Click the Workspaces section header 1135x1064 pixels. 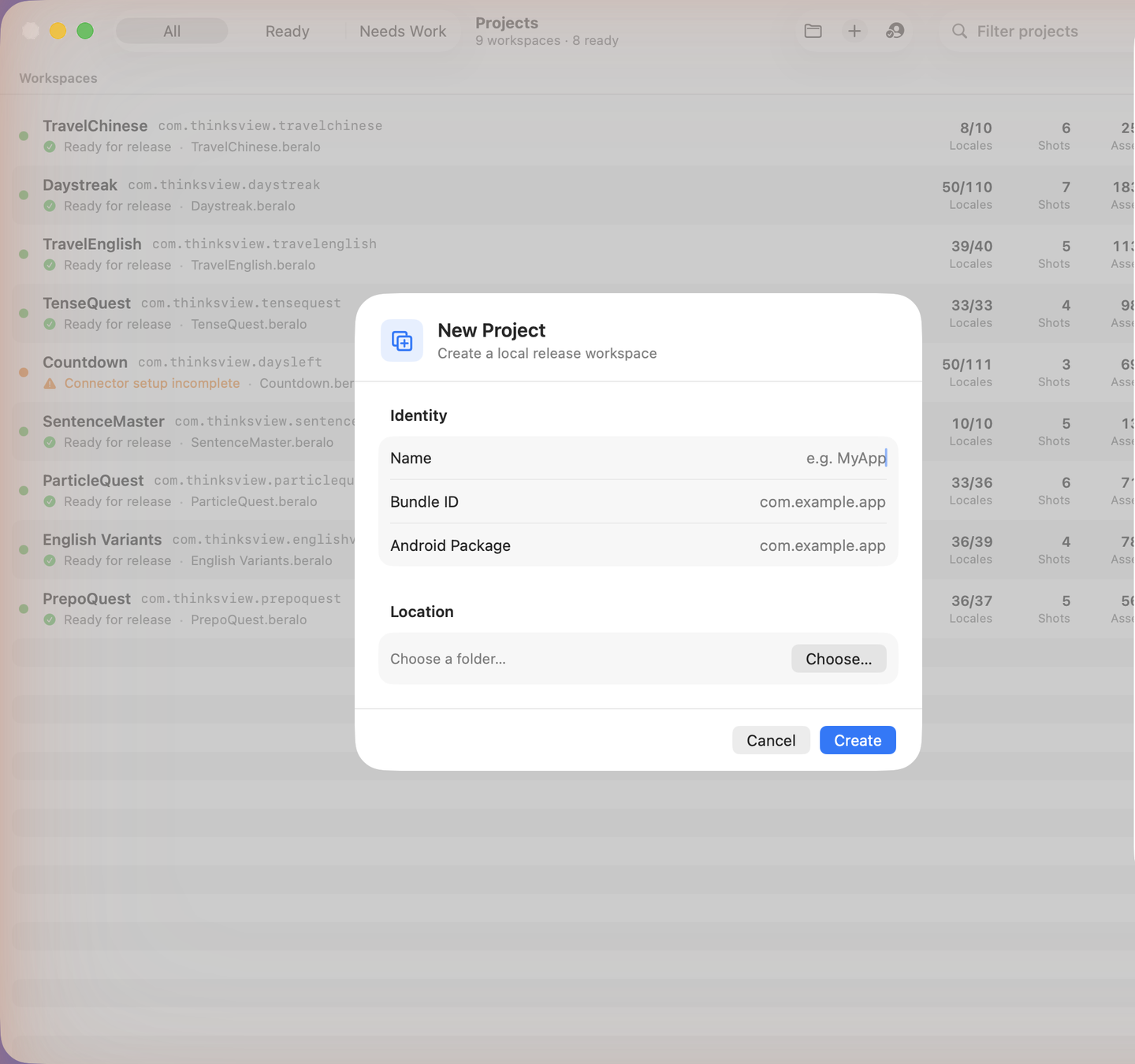58,78
